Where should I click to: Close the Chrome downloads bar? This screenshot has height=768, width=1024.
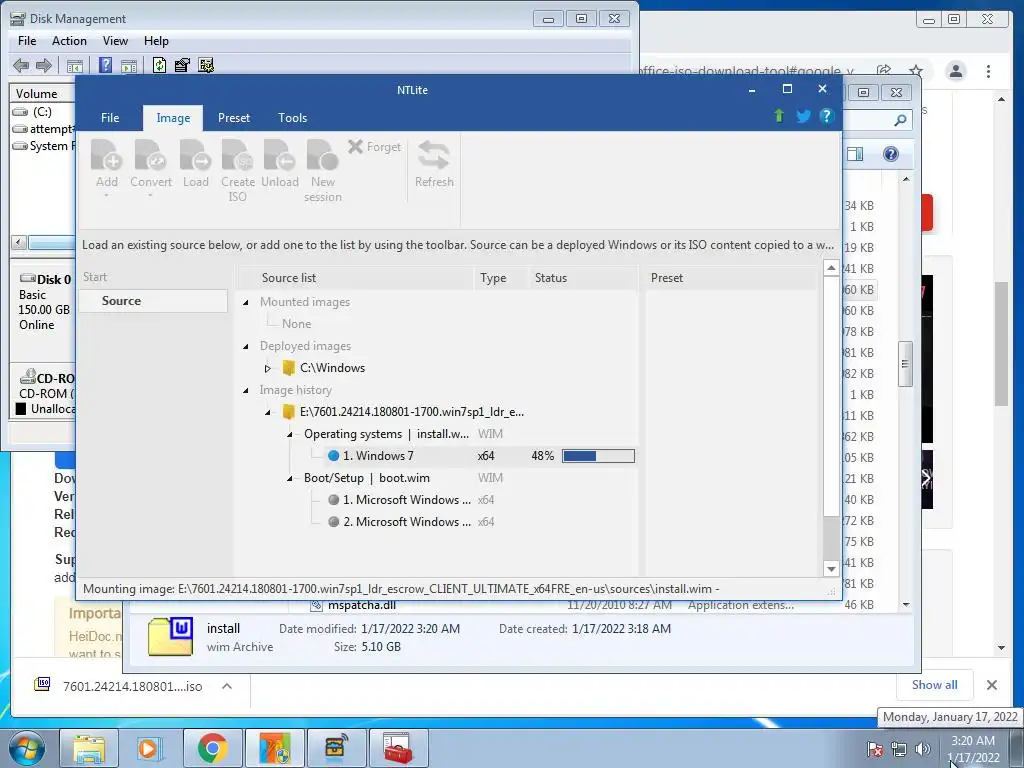pos(991,684)
